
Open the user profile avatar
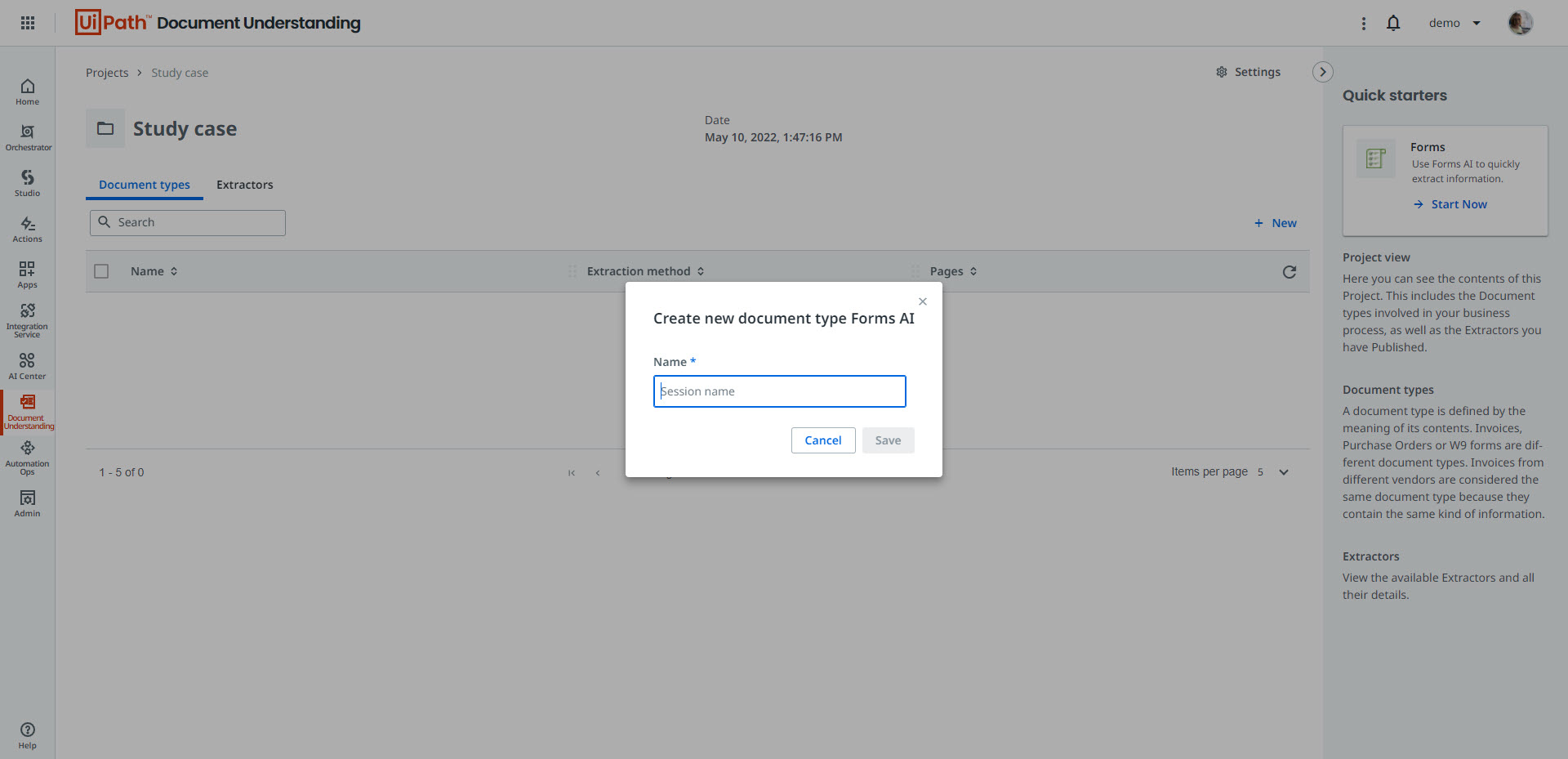tap(1520, 23)
